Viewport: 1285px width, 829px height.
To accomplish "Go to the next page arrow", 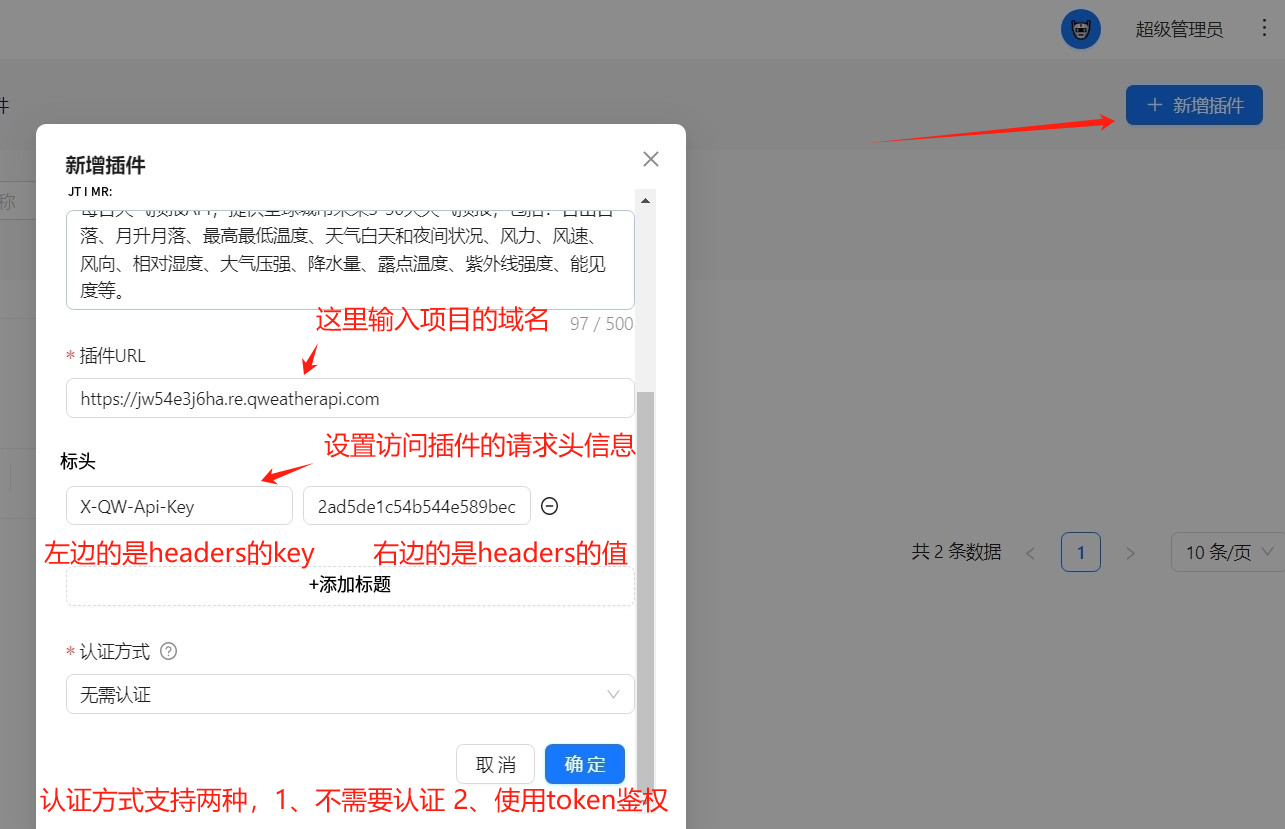I will [1131, 552].
